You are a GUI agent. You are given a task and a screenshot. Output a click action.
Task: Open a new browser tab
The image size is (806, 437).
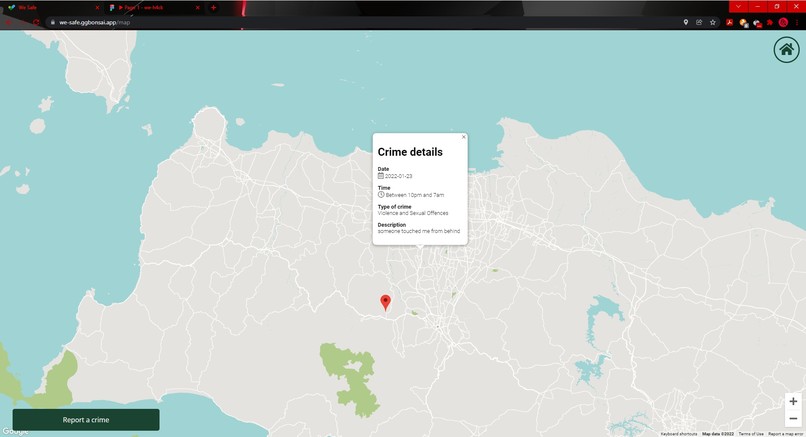[x=213, y=8]
